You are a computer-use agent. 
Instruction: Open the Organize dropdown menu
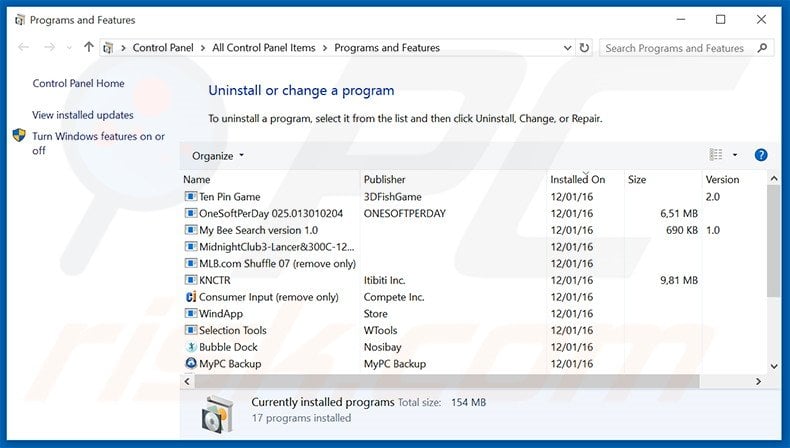tap(218, 156)
